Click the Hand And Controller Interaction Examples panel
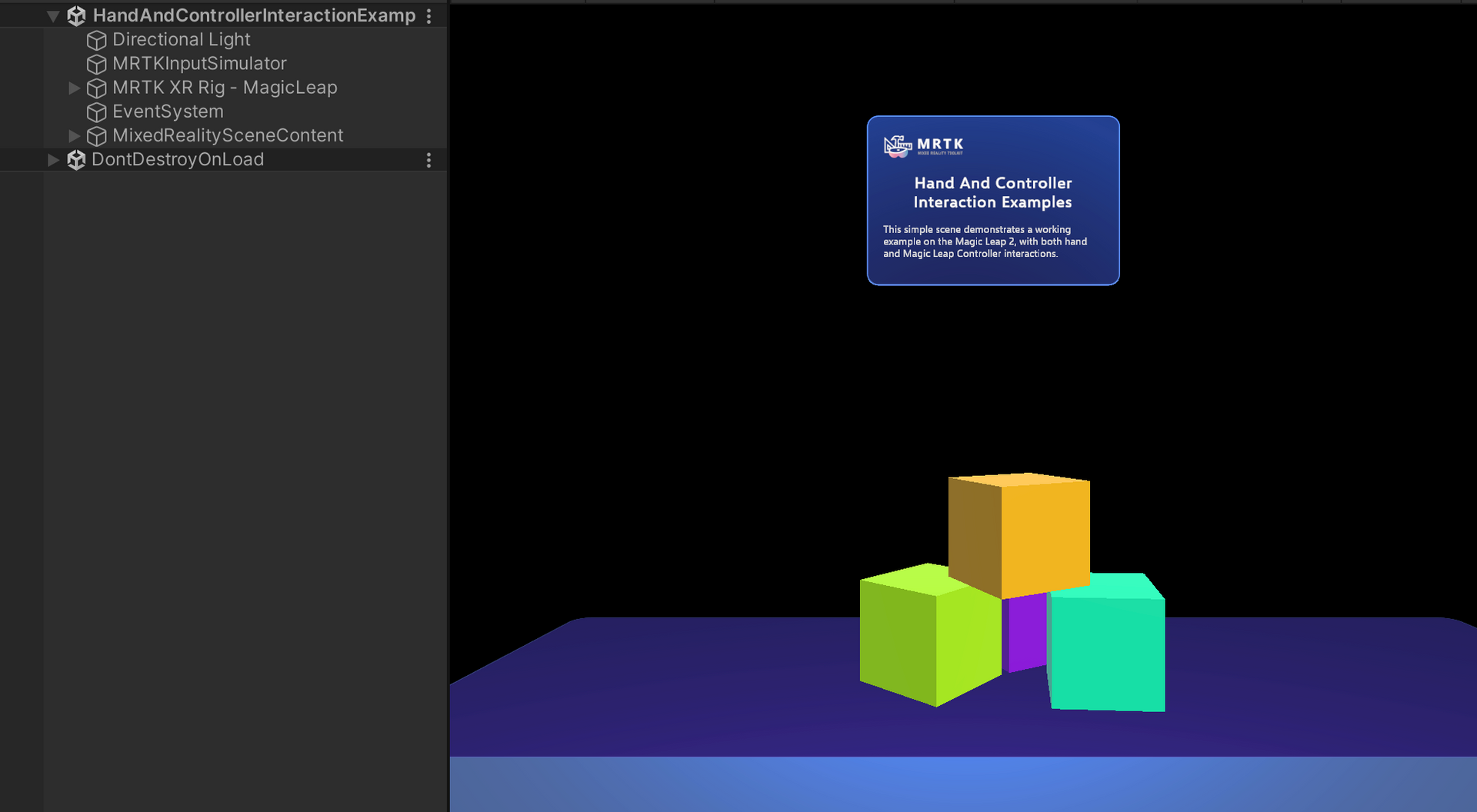Screen dimensions: 1477x812 pos(992,200)
